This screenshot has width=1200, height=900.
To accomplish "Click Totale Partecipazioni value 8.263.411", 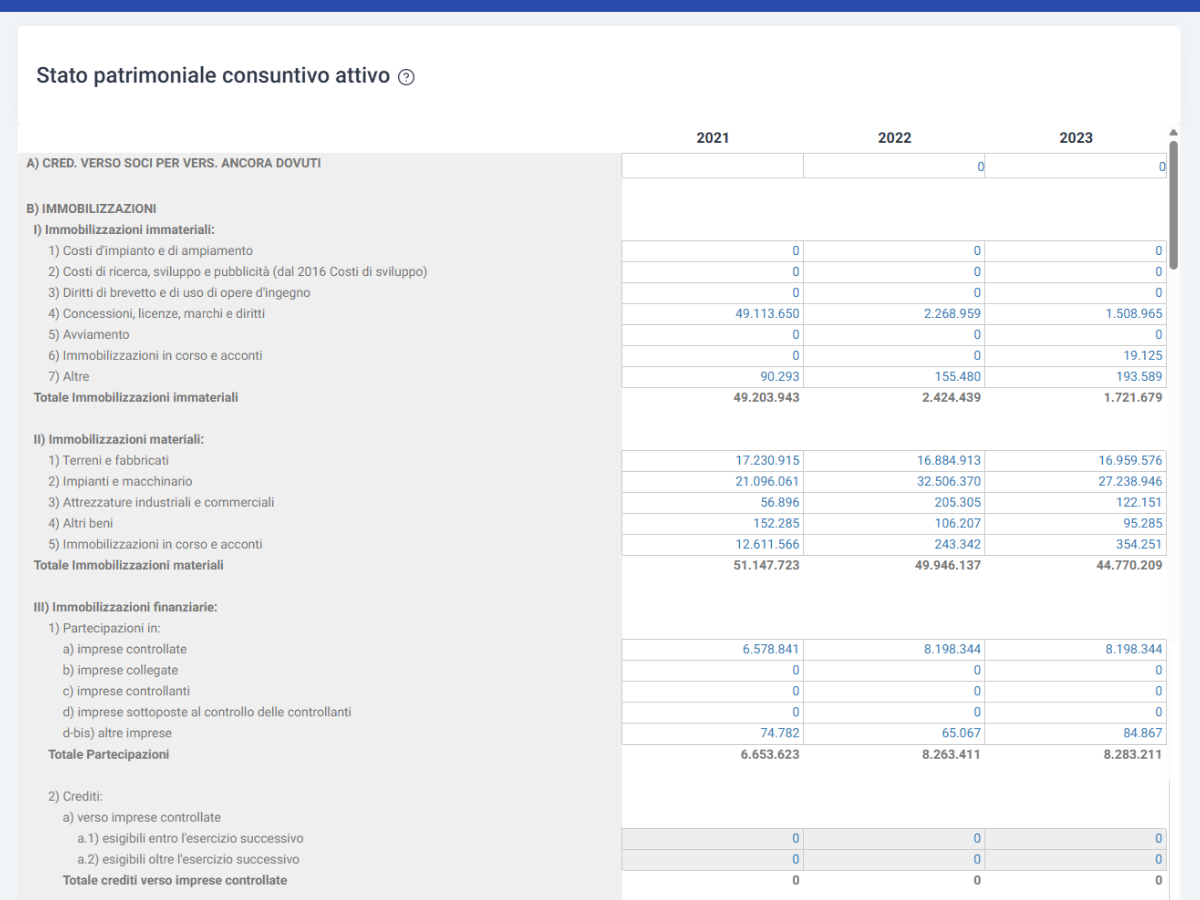I will click(x=953, y=755).
